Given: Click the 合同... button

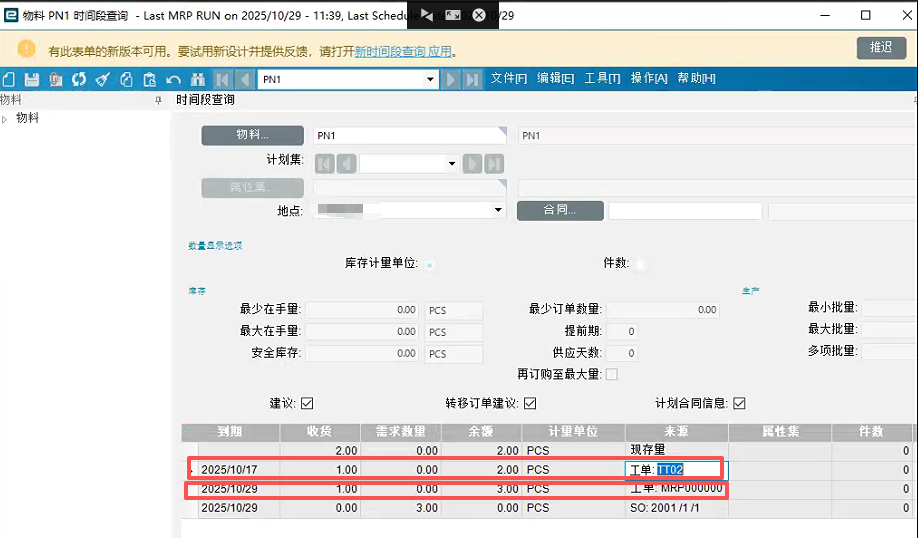Looking at the screenshot, I should click(x=560, y=210).
